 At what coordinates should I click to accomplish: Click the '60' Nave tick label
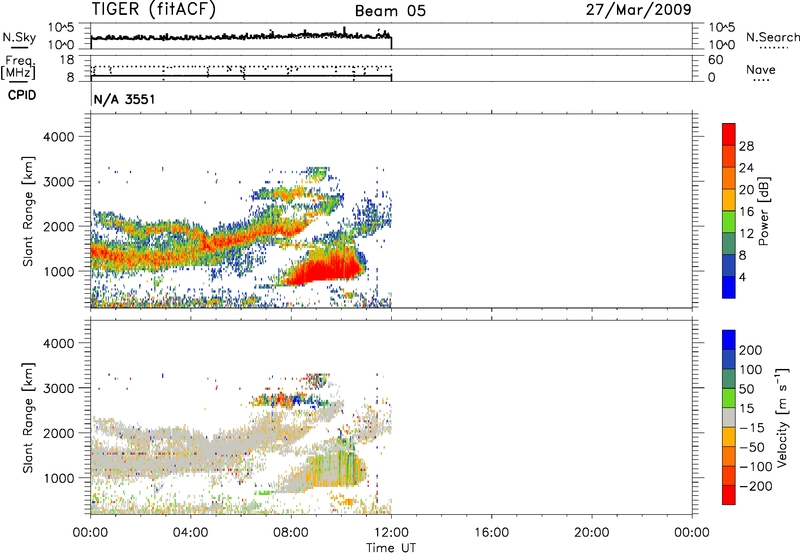pyautogui.click(x=715, y=60)
